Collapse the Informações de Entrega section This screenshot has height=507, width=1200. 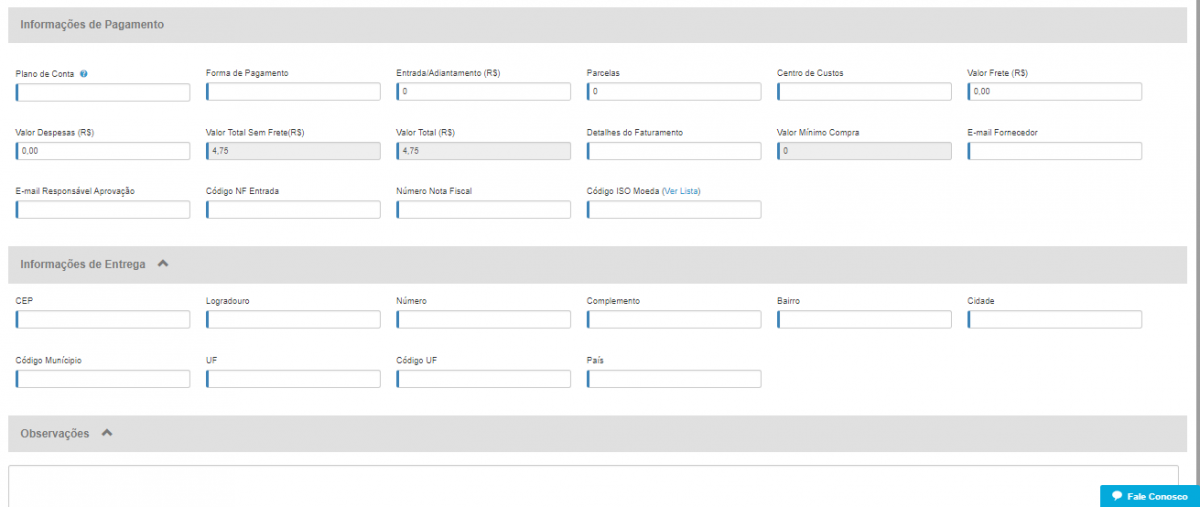pyautogui.click(x=163, y=264)
